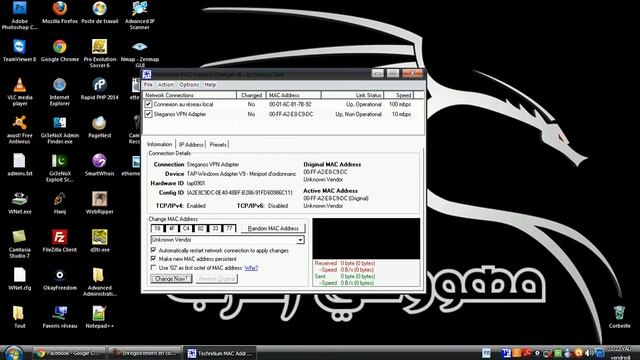Image resolution: width=640 pixels, height=360 pixels.
Task: Open FileZilla Client shortcut
Action: [60, 241]
